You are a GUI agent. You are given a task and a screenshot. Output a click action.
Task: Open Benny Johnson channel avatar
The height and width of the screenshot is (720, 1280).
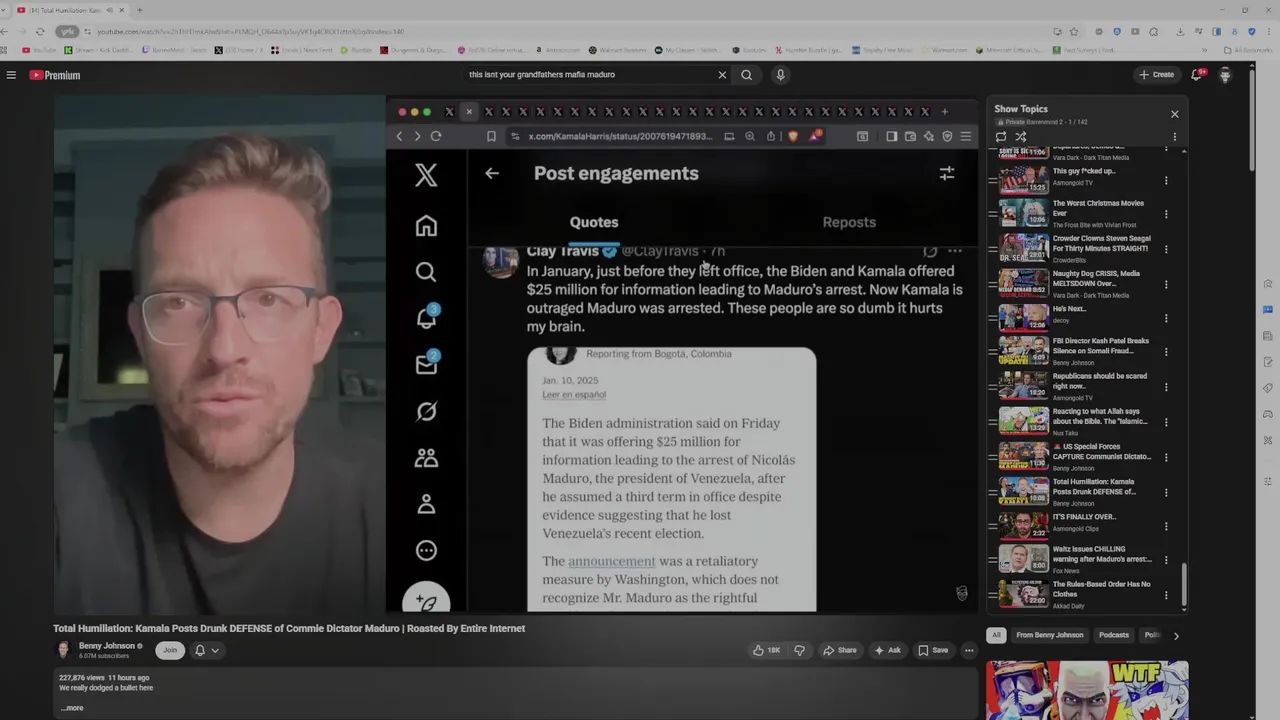(63, 650)
